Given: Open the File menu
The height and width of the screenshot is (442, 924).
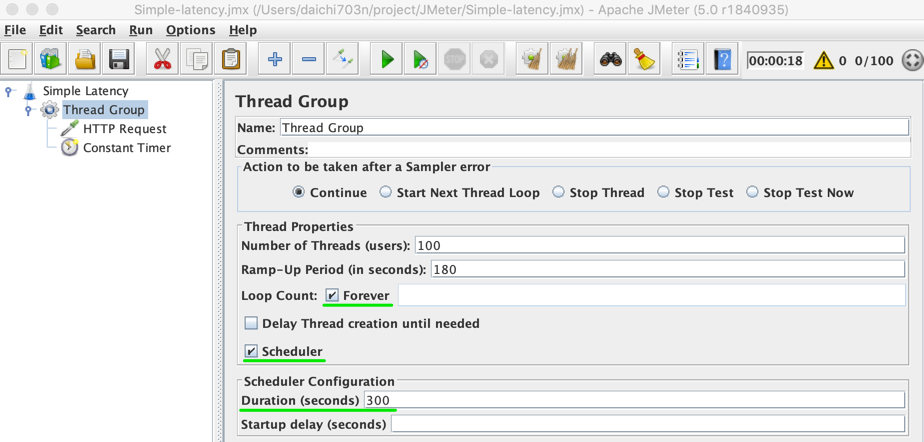Looking at the screenshot, I should [15, 30].
